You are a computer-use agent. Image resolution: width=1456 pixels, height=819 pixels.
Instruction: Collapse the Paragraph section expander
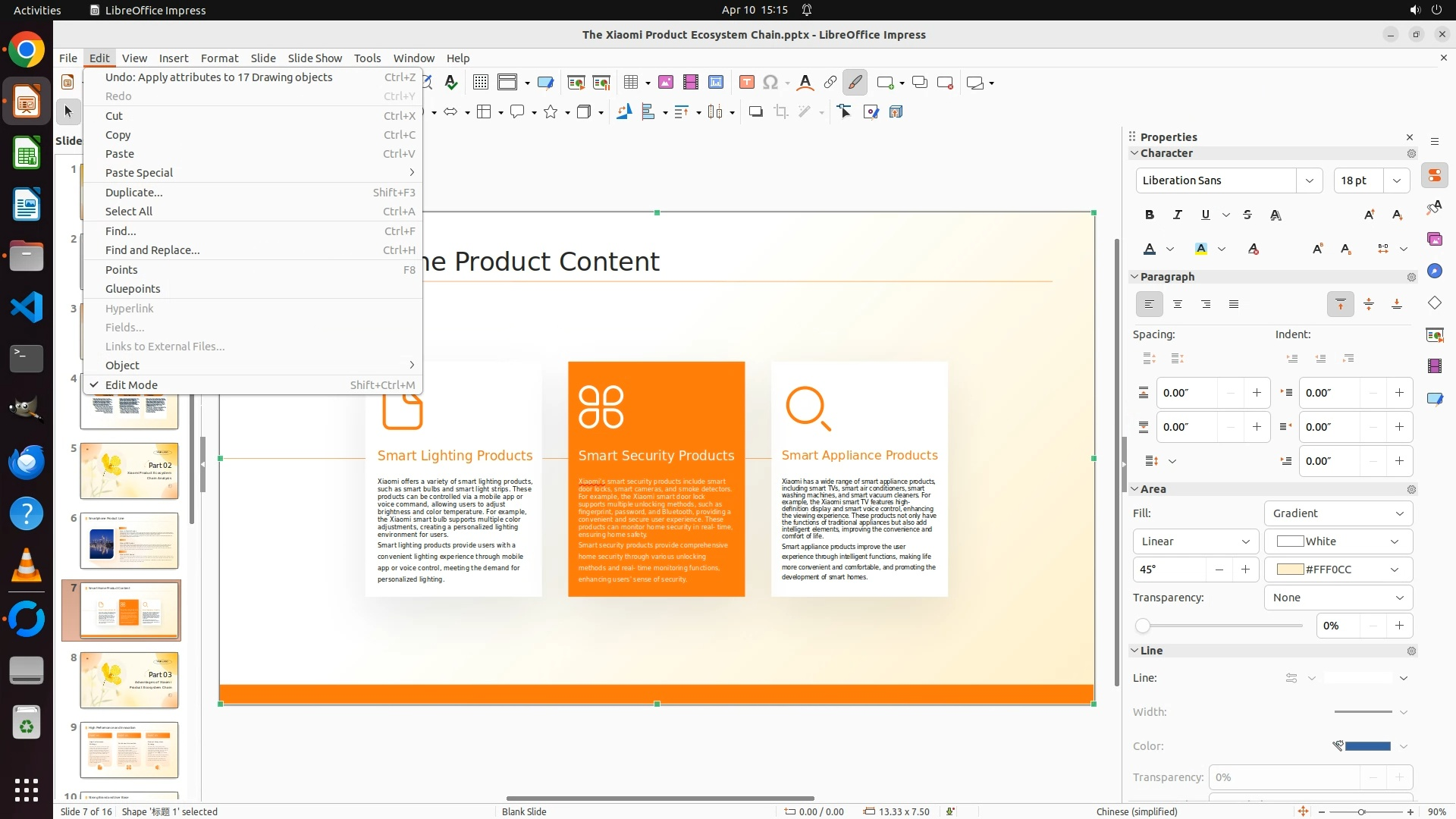tap(1135, 277)
